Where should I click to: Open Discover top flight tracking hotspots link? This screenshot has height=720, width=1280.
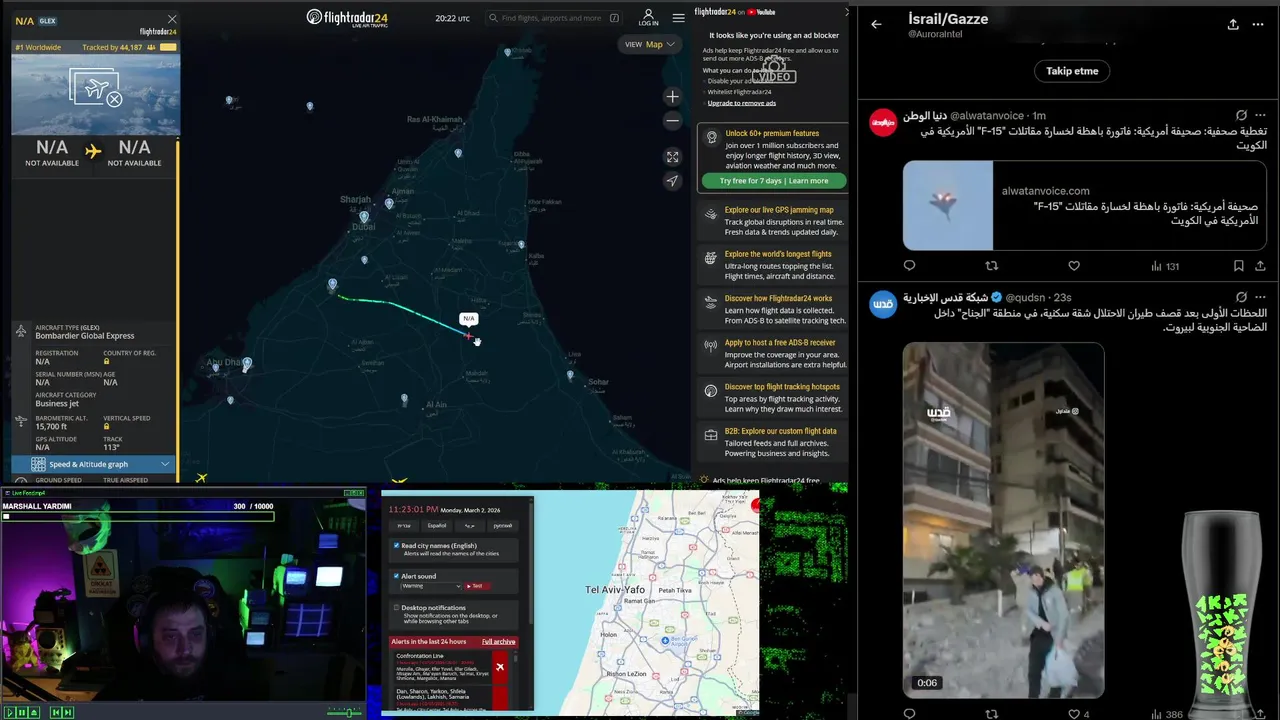pos(782,387)
